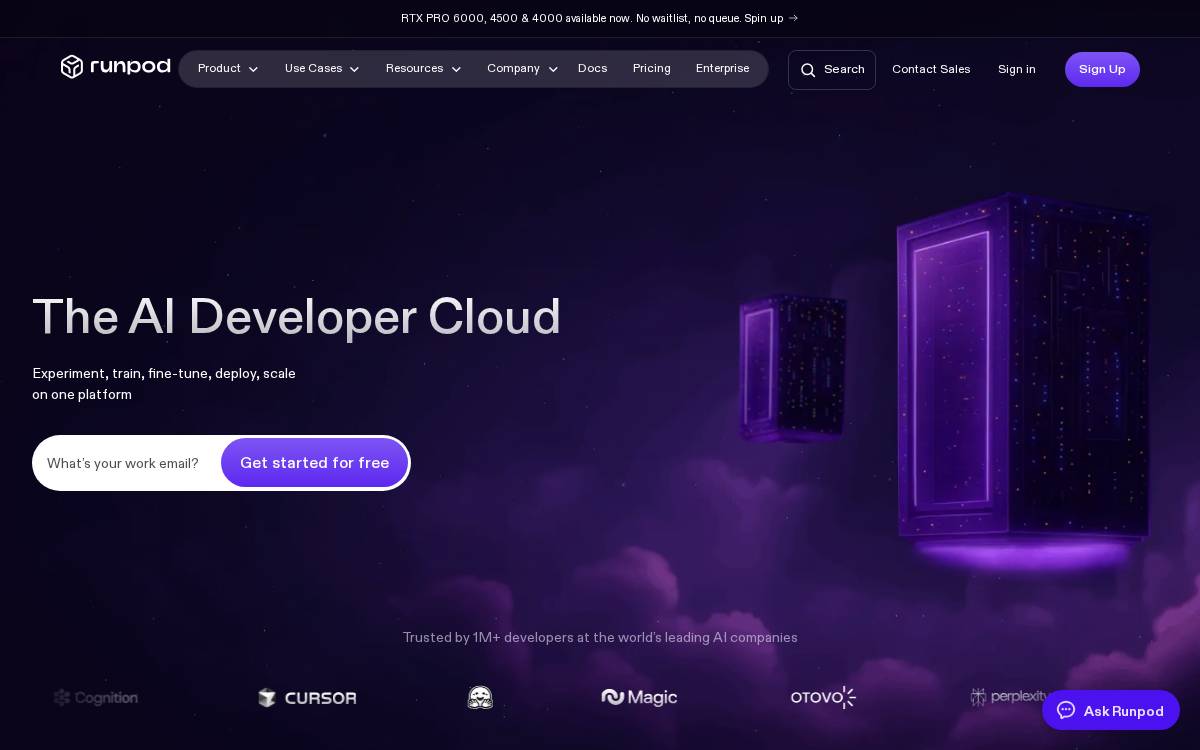Click the Cognition logo

(96, 697)
